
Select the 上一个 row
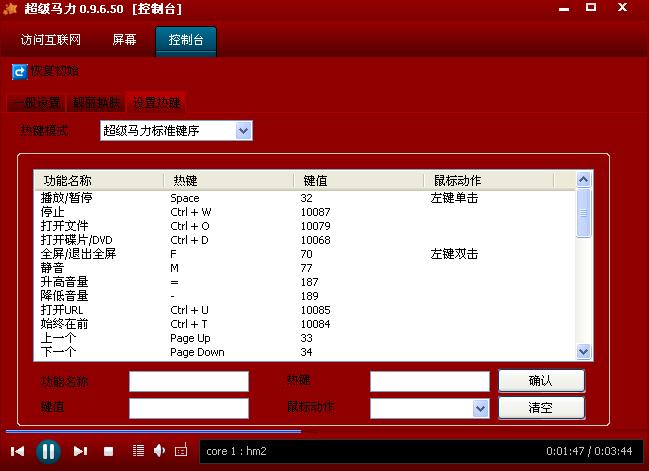(x=305, y=338)
